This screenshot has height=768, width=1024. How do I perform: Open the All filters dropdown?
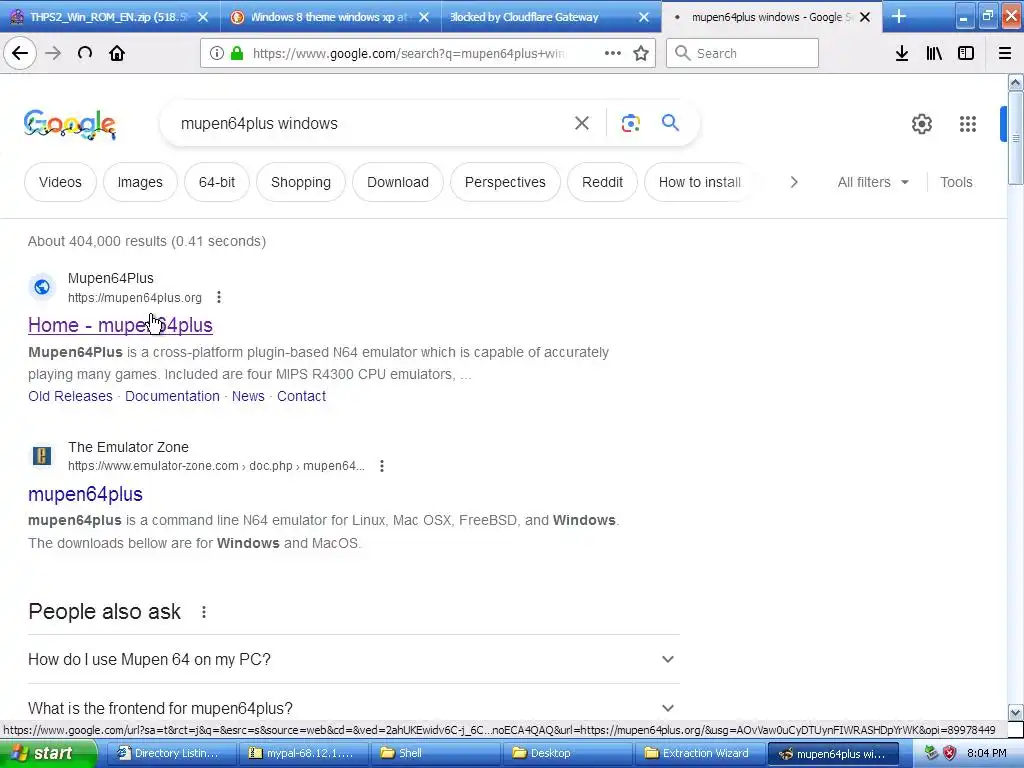click(x=873, y=182)
